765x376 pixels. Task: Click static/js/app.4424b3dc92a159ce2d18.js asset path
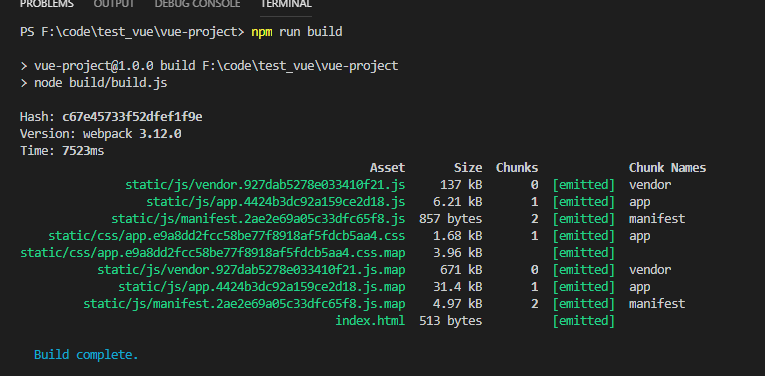[x=276, y=202]
